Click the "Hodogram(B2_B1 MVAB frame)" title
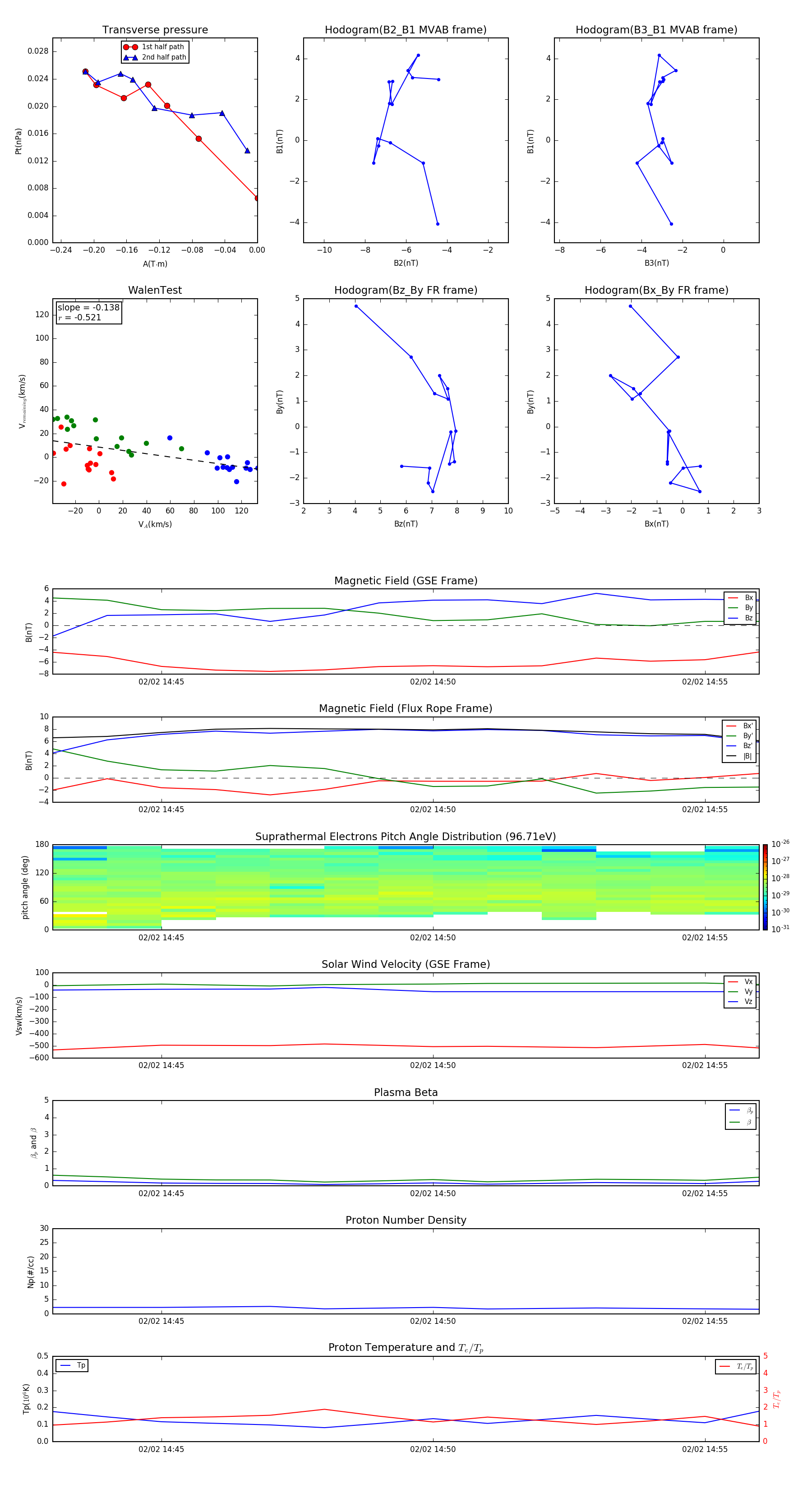This screenshot has width=812, height=1489. coord(406,30)
